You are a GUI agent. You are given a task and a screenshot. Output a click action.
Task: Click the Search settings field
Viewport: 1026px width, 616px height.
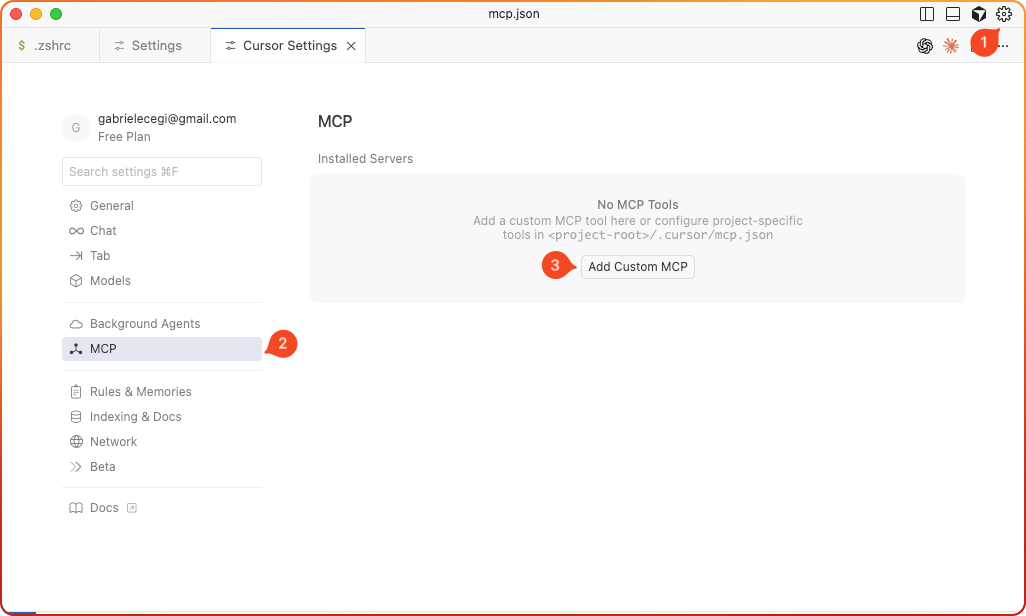[161, 171]
